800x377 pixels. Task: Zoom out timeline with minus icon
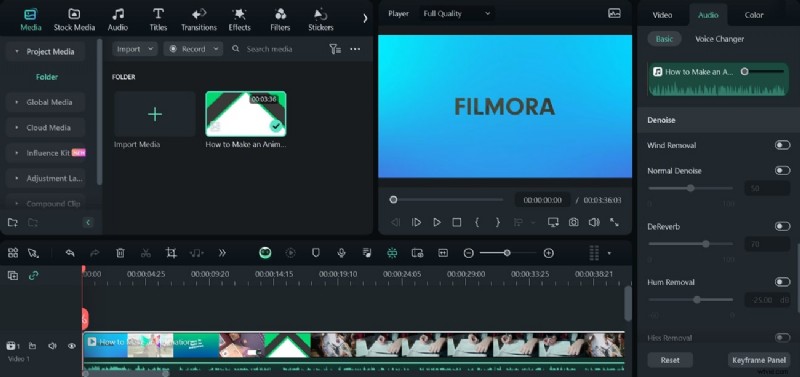click(x=468, y=253)
